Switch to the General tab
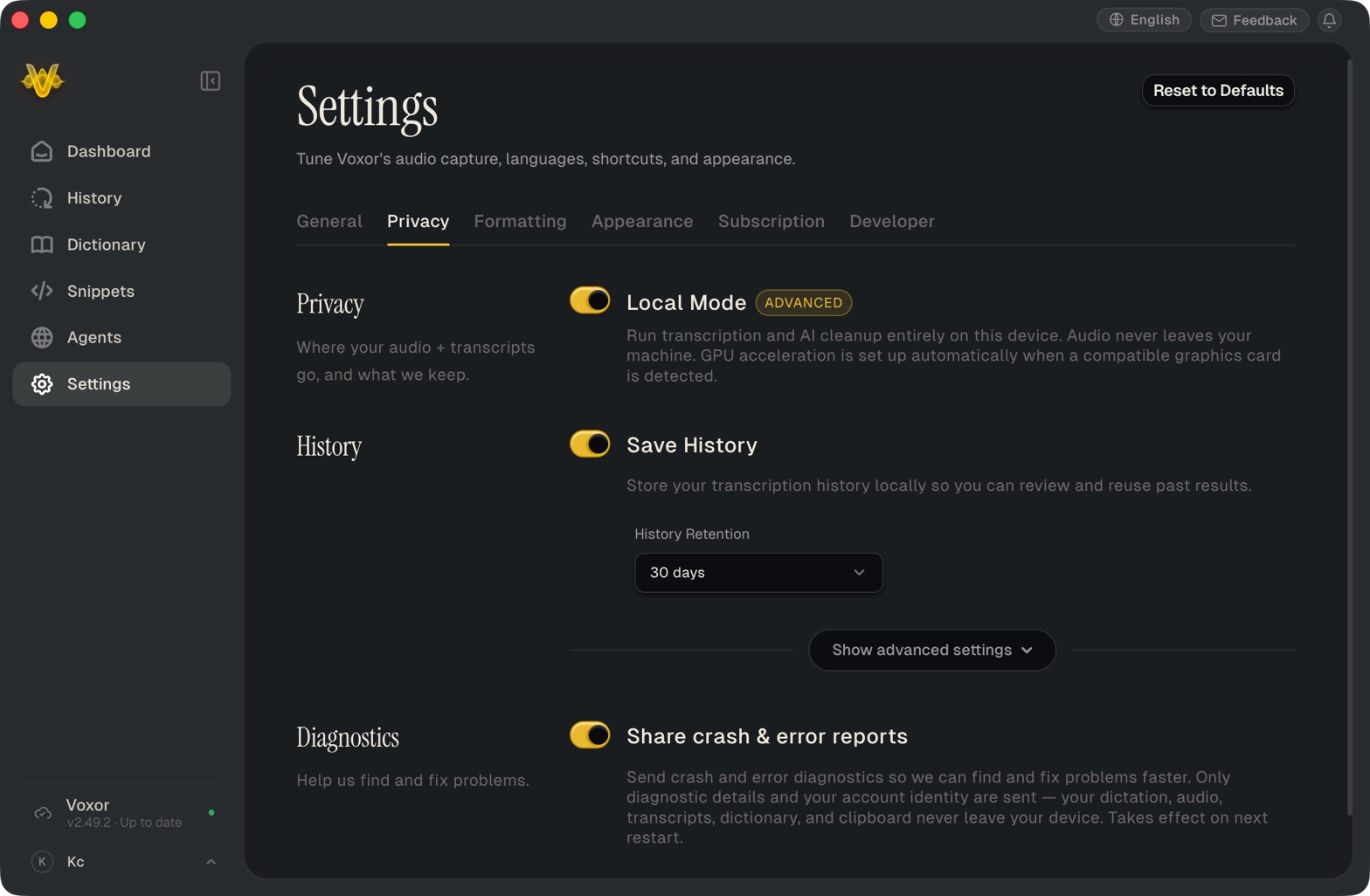This screenshot has width=1370, height=896. (x=329, y=222)
